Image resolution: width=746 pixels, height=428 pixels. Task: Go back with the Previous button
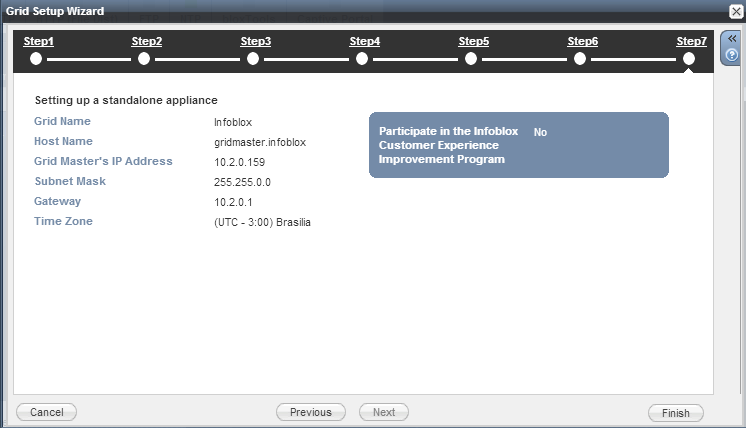(x=310, y=412)
